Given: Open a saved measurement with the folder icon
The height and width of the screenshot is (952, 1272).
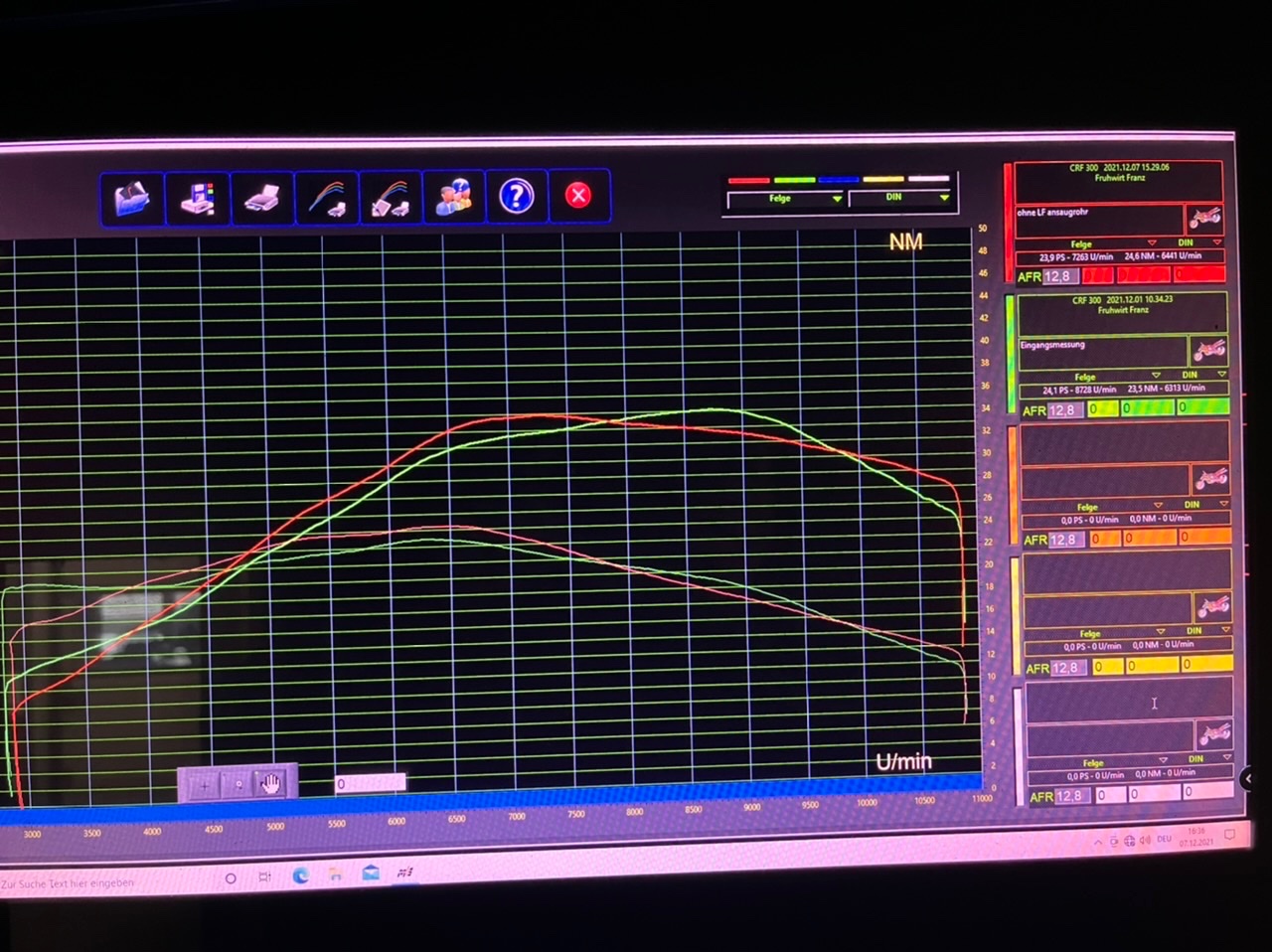Looking at the screenshot, I should (132, 197).
